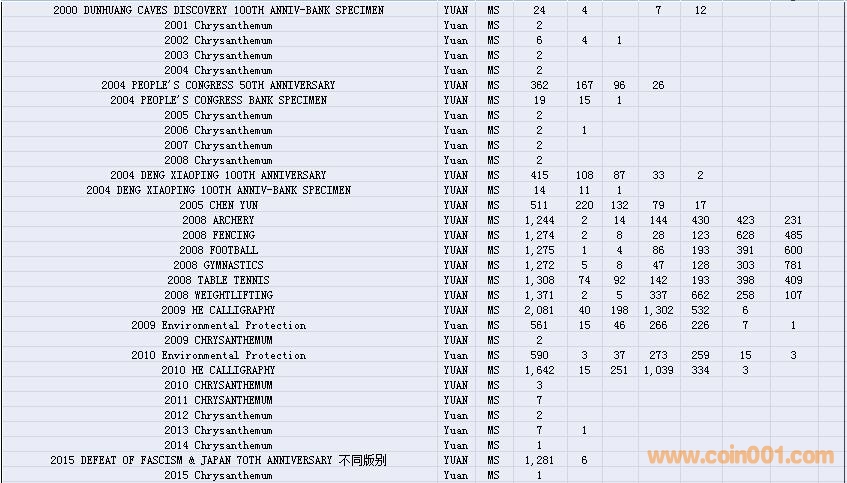This screenshot has width=847, height=483.
Task: Click the 2008 WEIGHTLIFTING total 1,371
Action: pyautogui.click(x=539, y=296)
